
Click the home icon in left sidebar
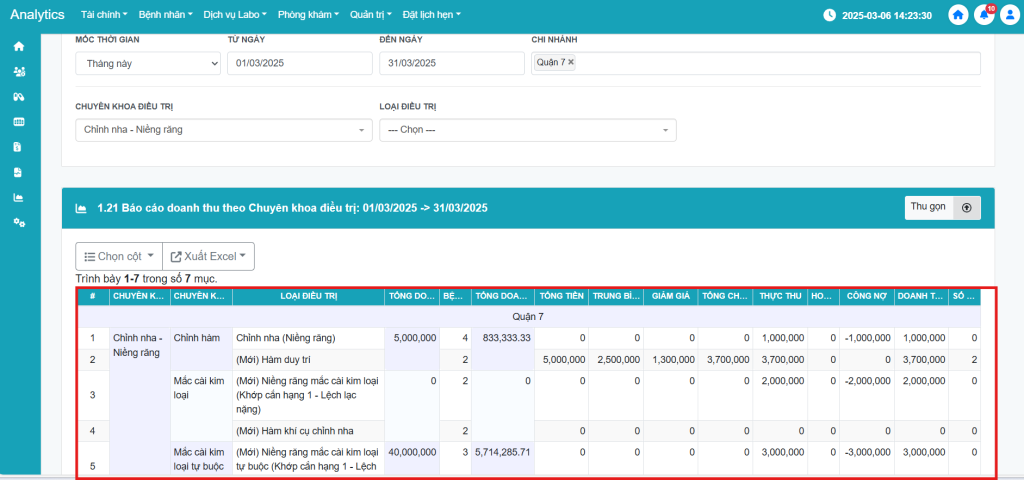(18, 47)
